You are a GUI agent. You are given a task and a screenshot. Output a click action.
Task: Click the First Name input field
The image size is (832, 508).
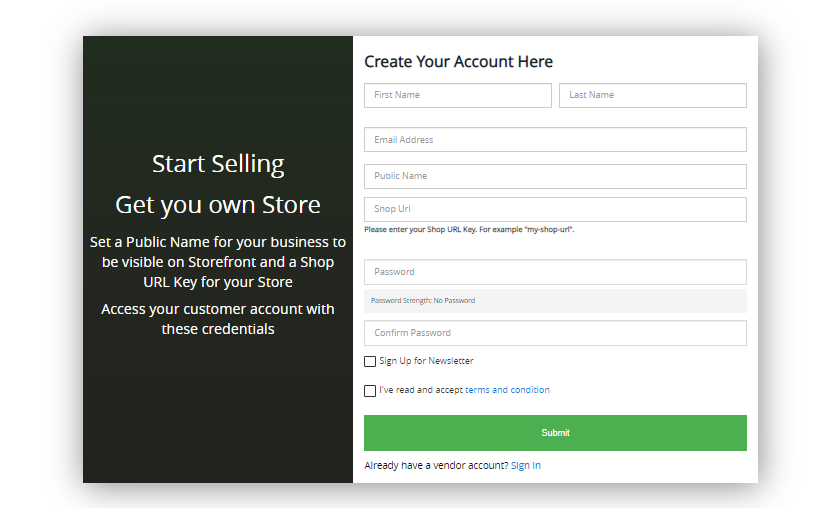(x=457, y=95)
